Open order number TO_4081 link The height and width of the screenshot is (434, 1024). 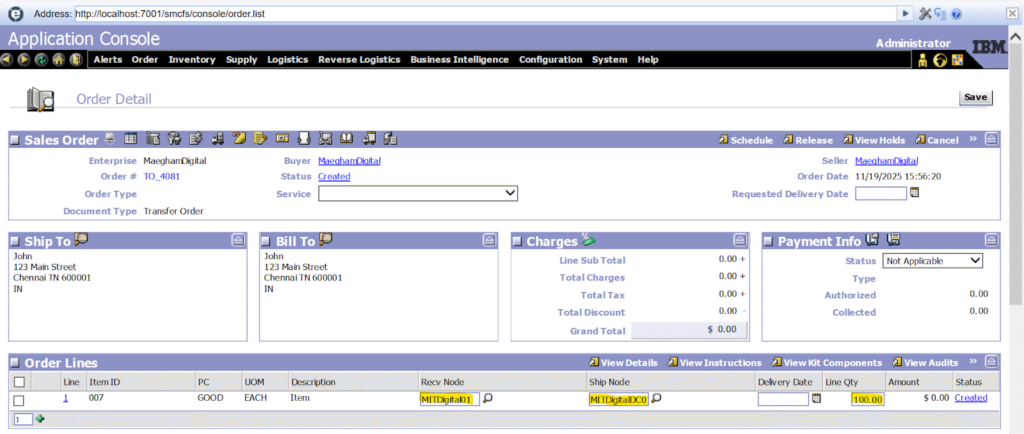[161, 176]
